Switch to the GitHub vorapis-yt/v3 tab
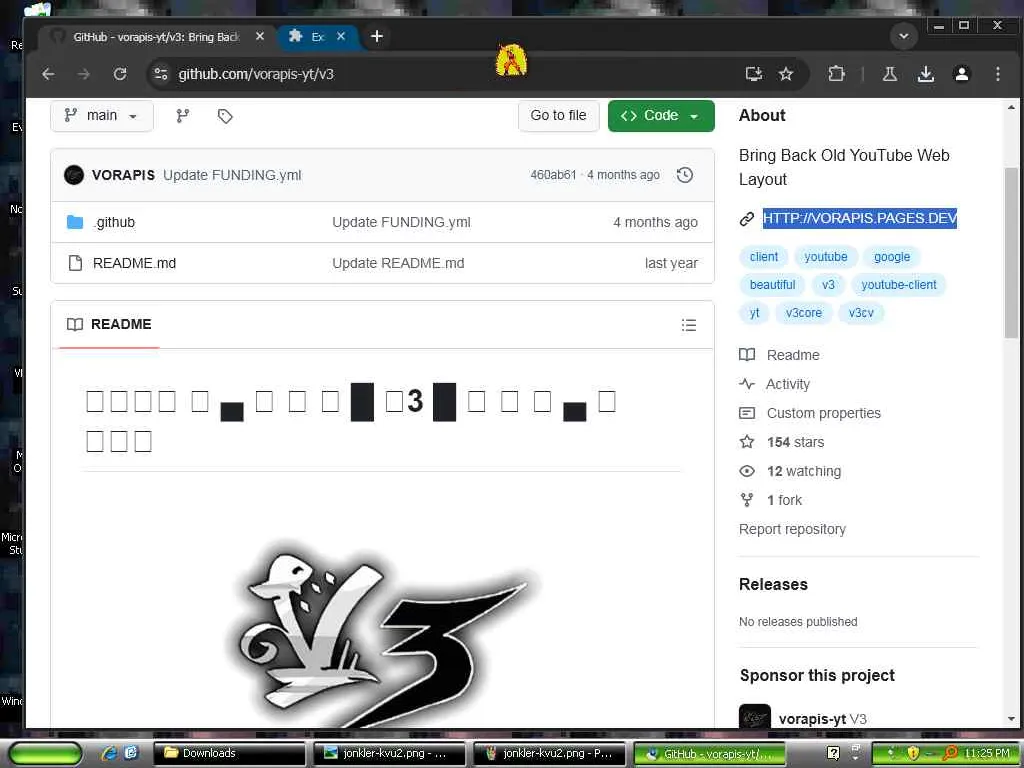 point(157,37)
